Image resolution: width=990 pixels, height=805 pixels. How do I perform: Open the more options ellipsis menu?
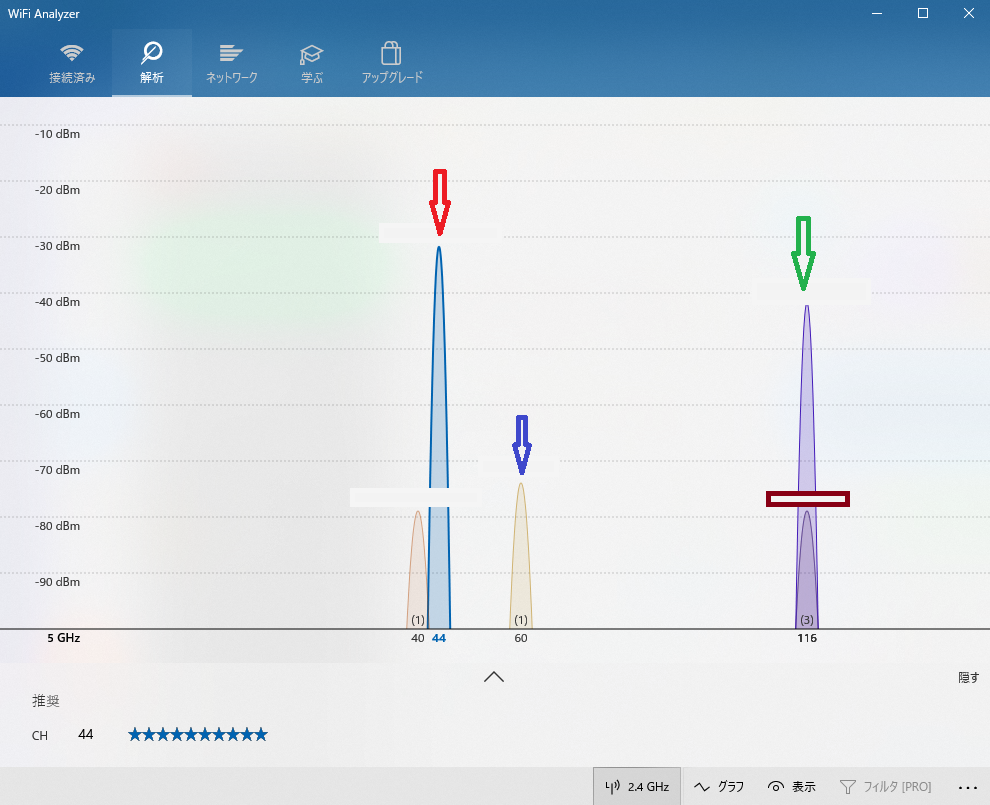coord(967,787)
